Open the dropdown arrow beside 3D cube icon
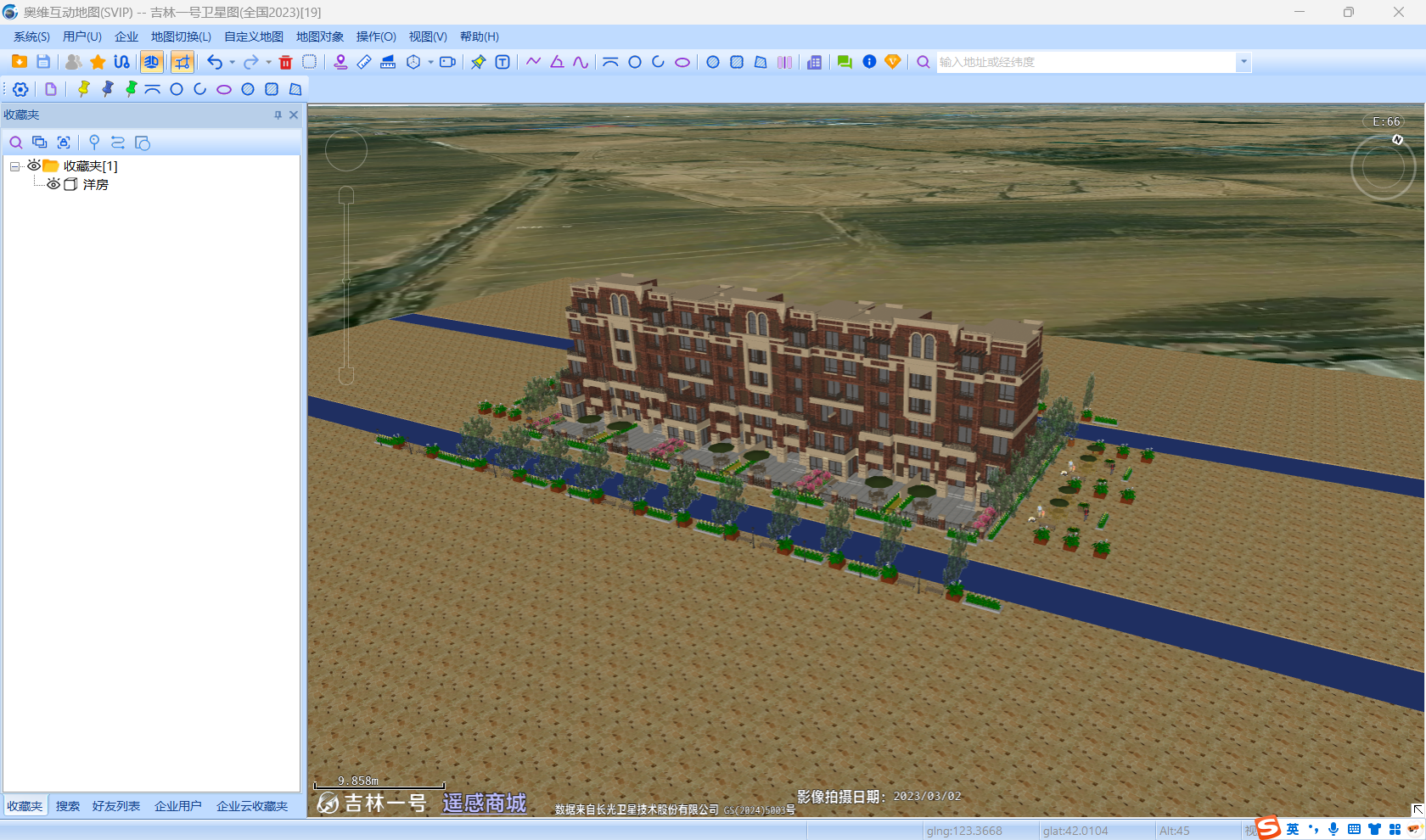 [x=430, y=62]
